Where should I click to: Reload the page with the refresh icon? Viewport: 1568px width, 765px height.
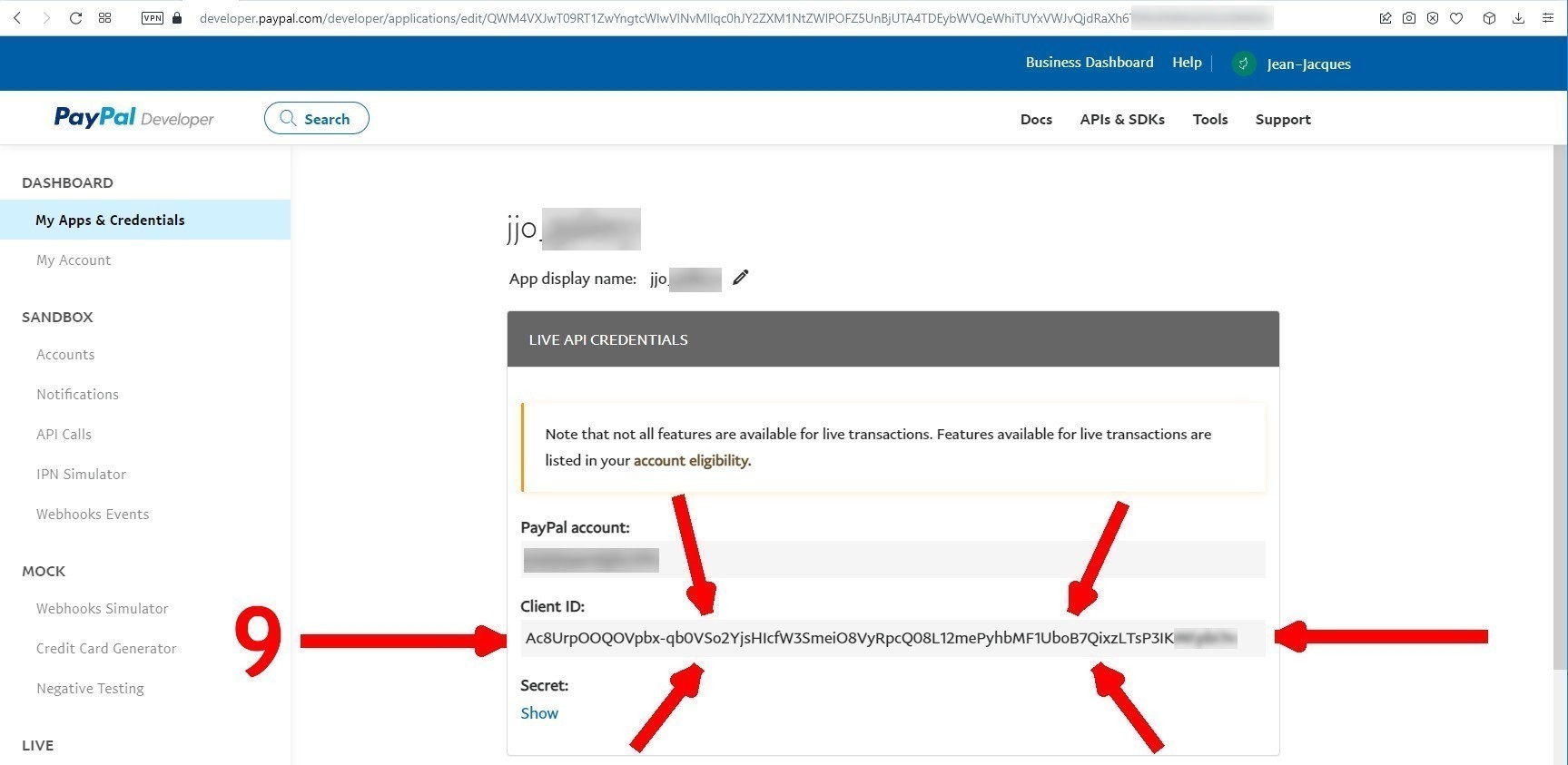coord(76,18)
